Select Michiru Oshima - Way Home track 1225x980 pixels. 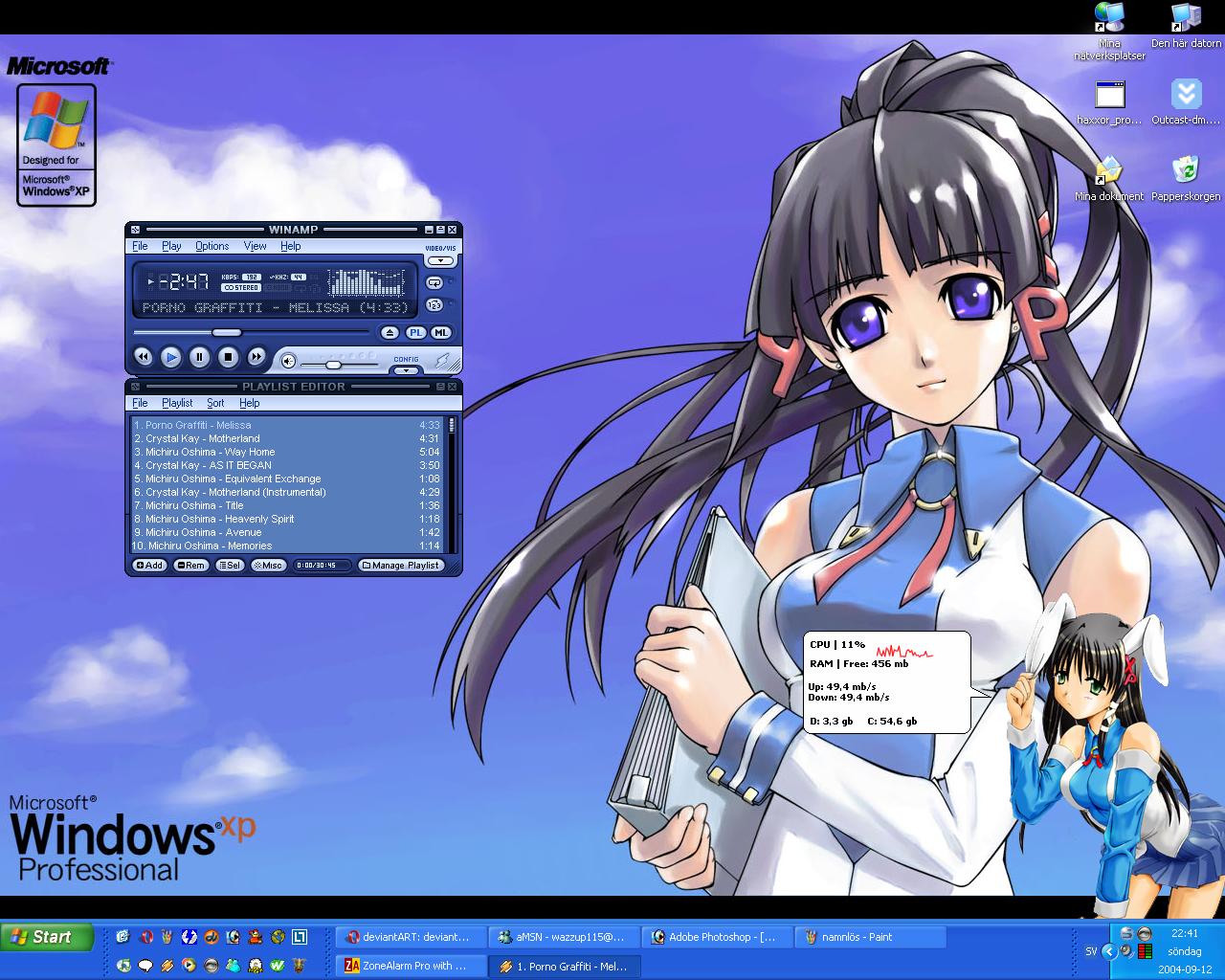[x=286, y=452]
